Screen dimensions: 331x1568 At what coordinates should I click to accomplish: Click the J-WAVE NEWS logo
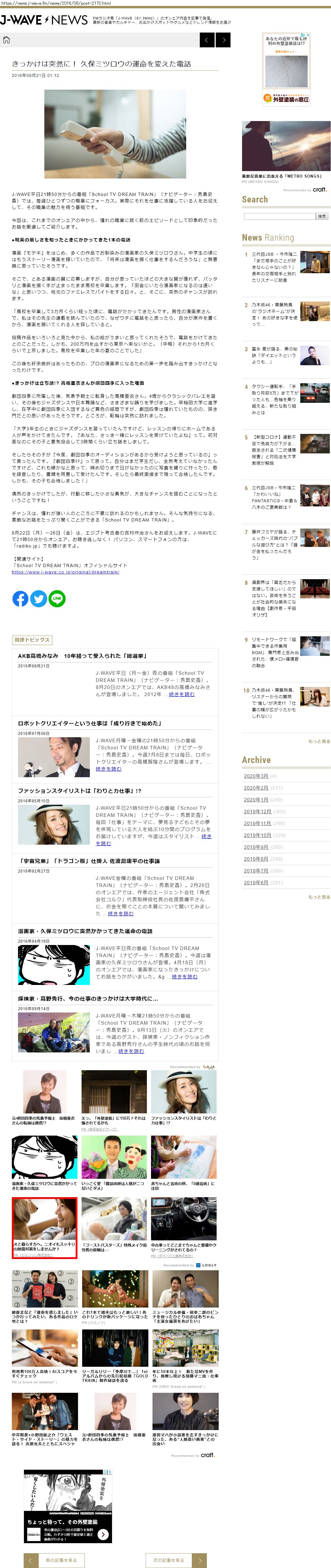tap(44, 20)
